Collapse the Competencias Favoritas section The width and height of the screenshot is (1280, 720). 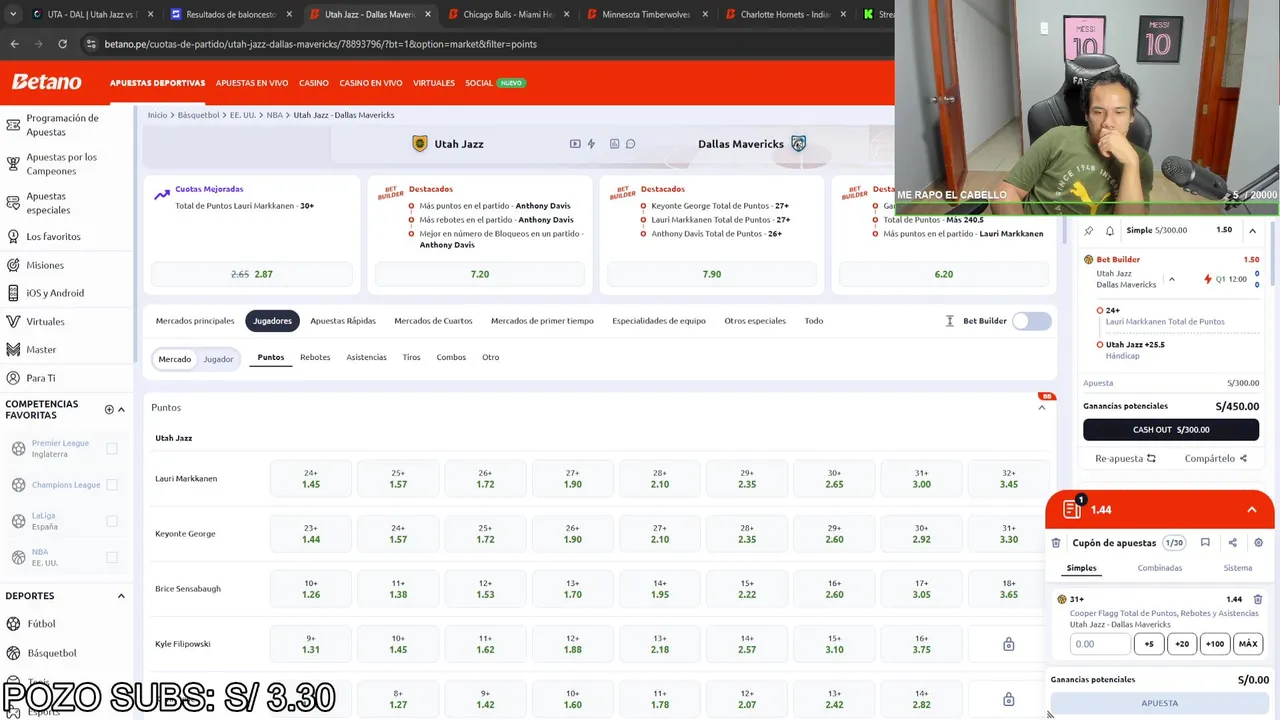121,409
